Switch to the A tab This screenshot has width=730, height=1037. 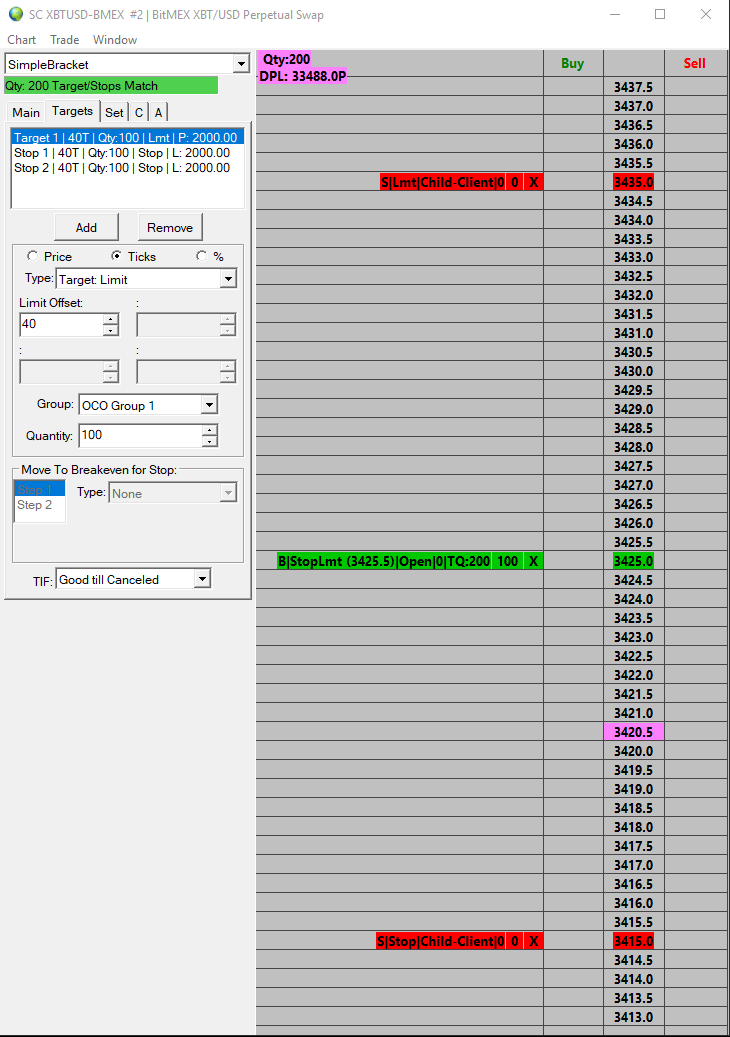point(159,112)
